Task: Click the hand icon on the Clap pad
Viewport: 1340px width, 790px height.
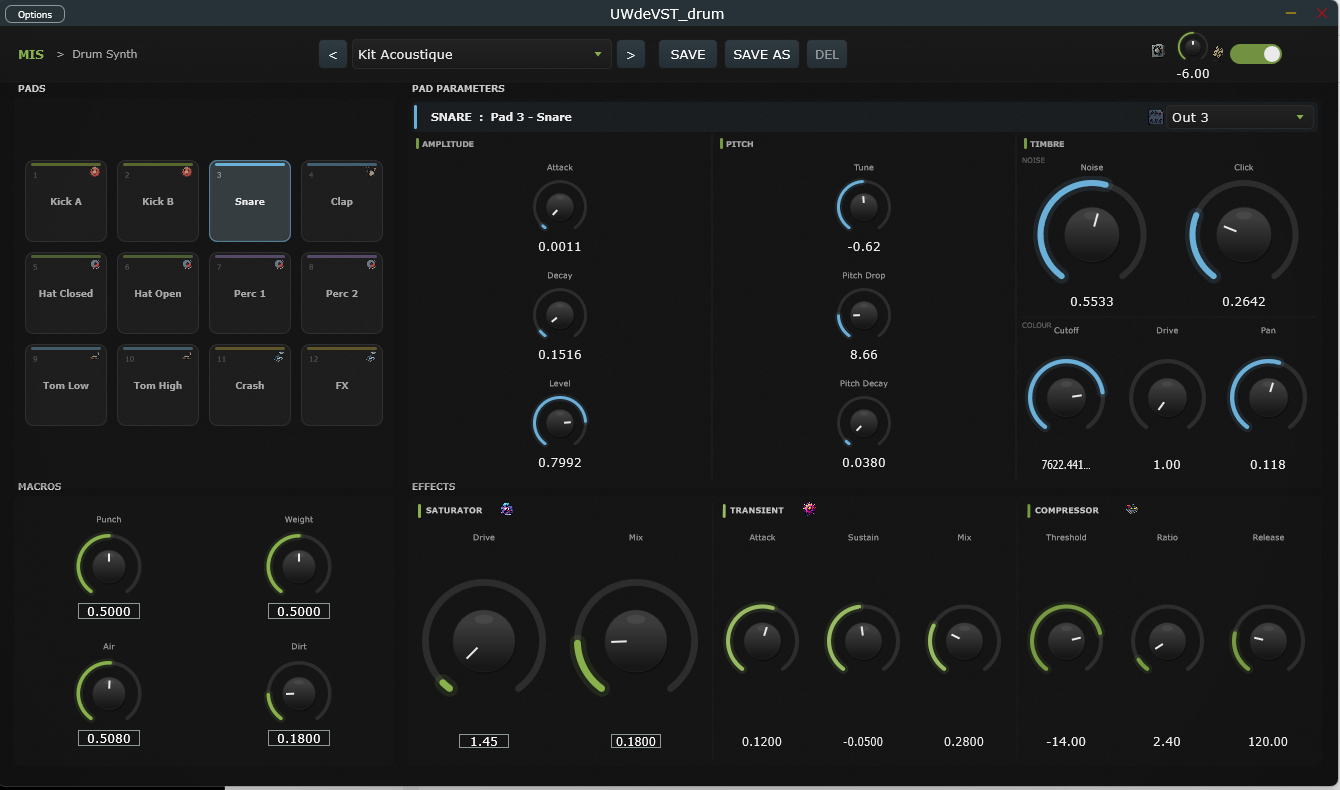Action: [371, 172]
